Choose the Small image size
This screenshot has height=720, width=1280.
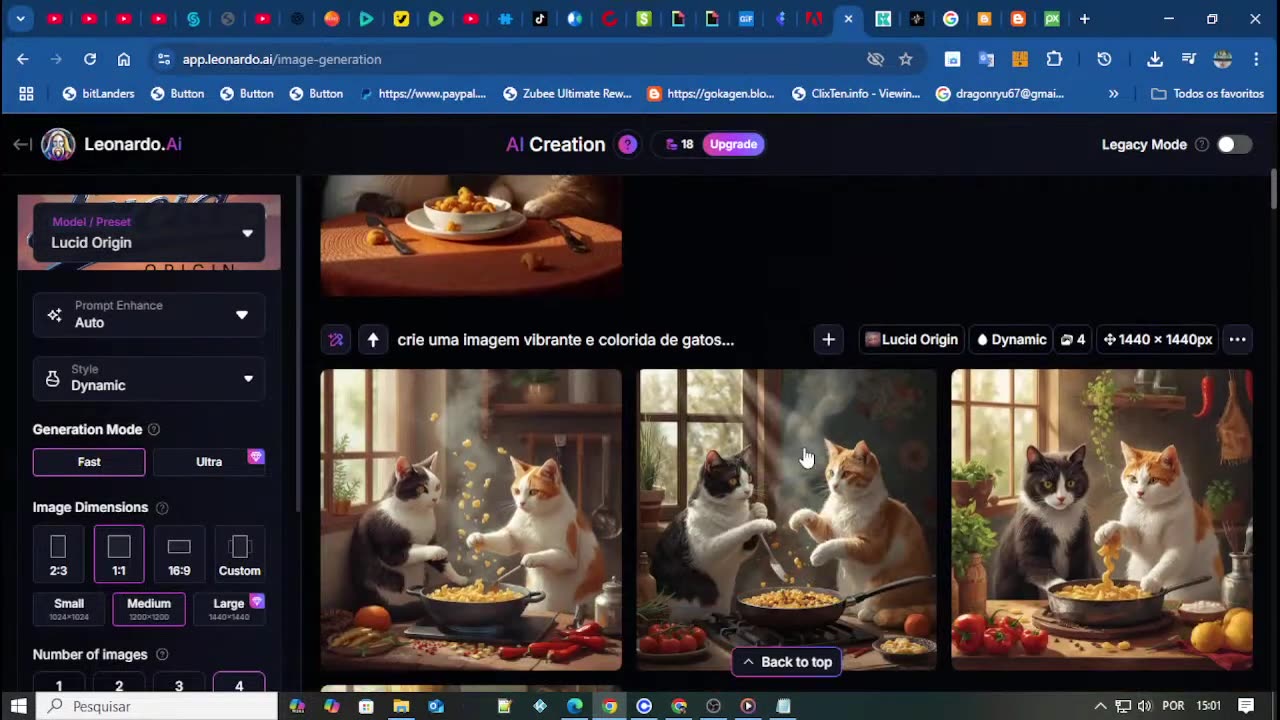tap(69, 608)
